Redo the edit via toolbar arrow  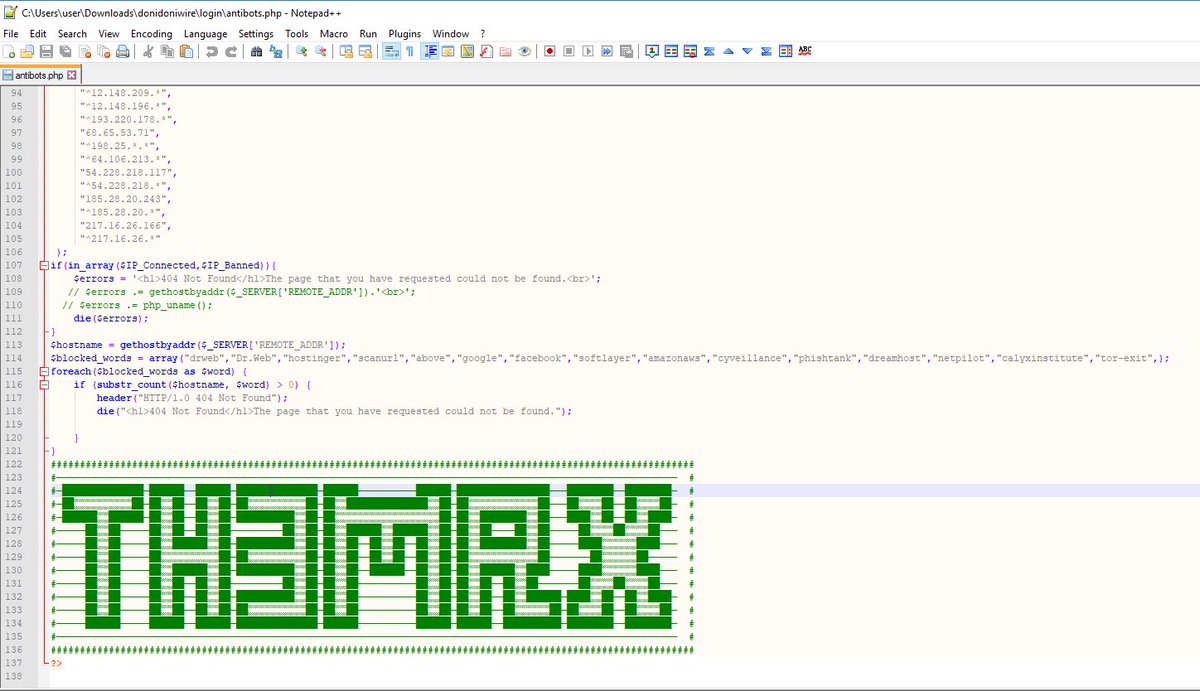(x=232, y=51)
